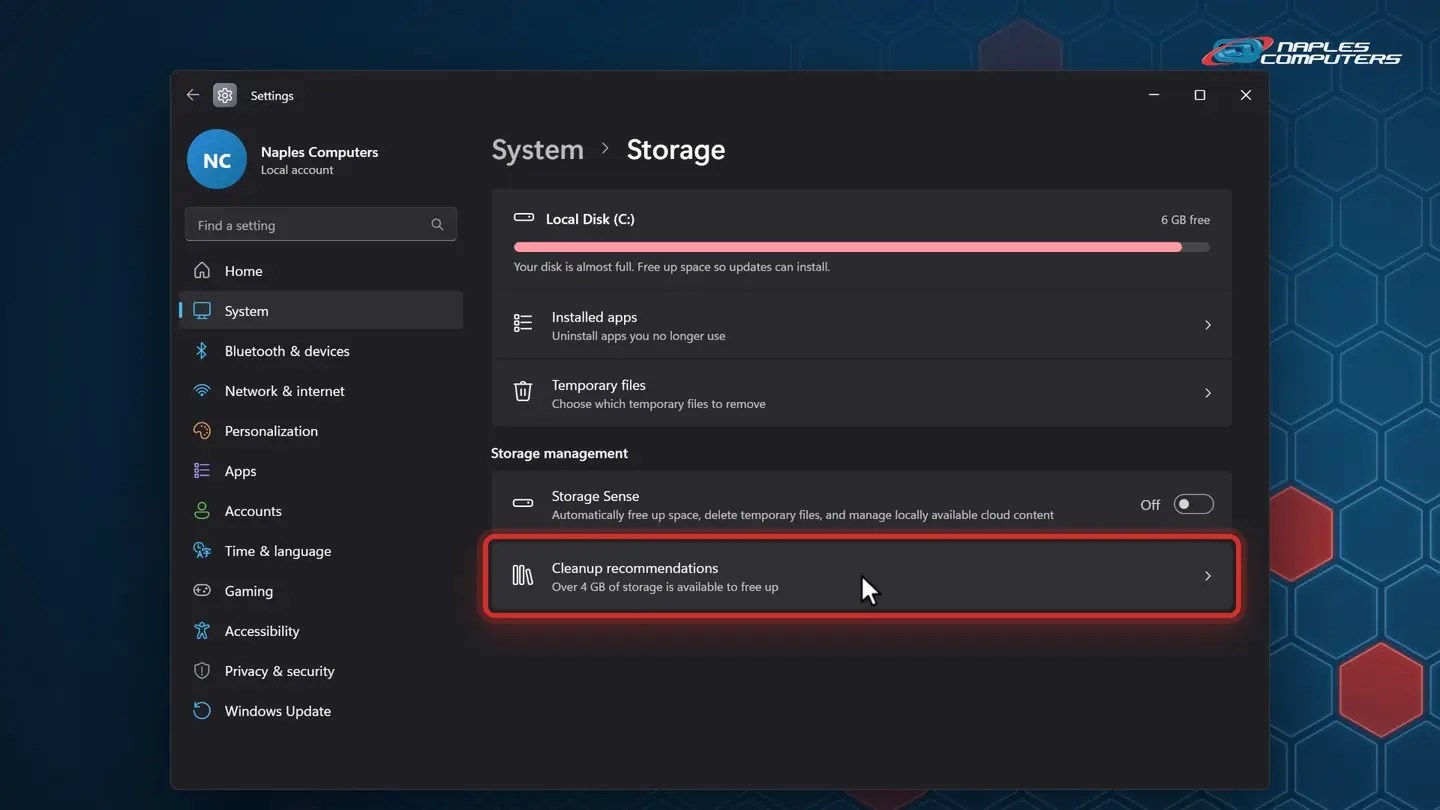Turn on the Storage Sense toggle
1440x810 pixels.
click(x=1193, y=504)
